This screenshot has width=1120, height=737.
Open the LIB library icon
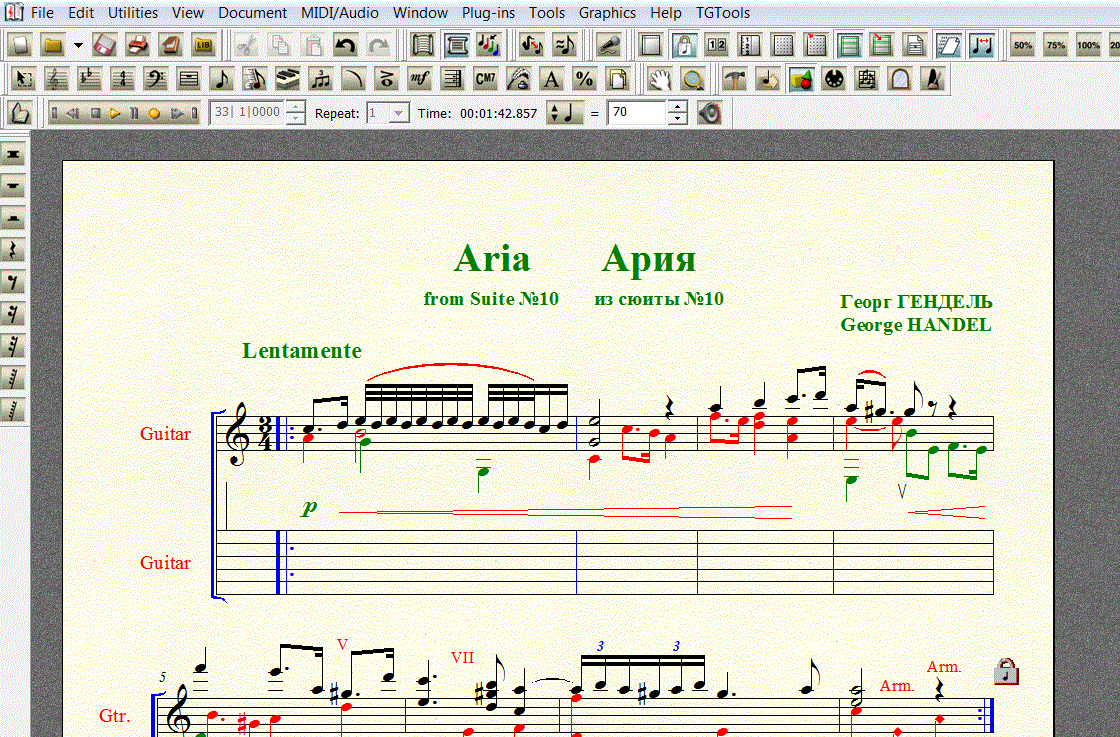click(x=204, y=45)
